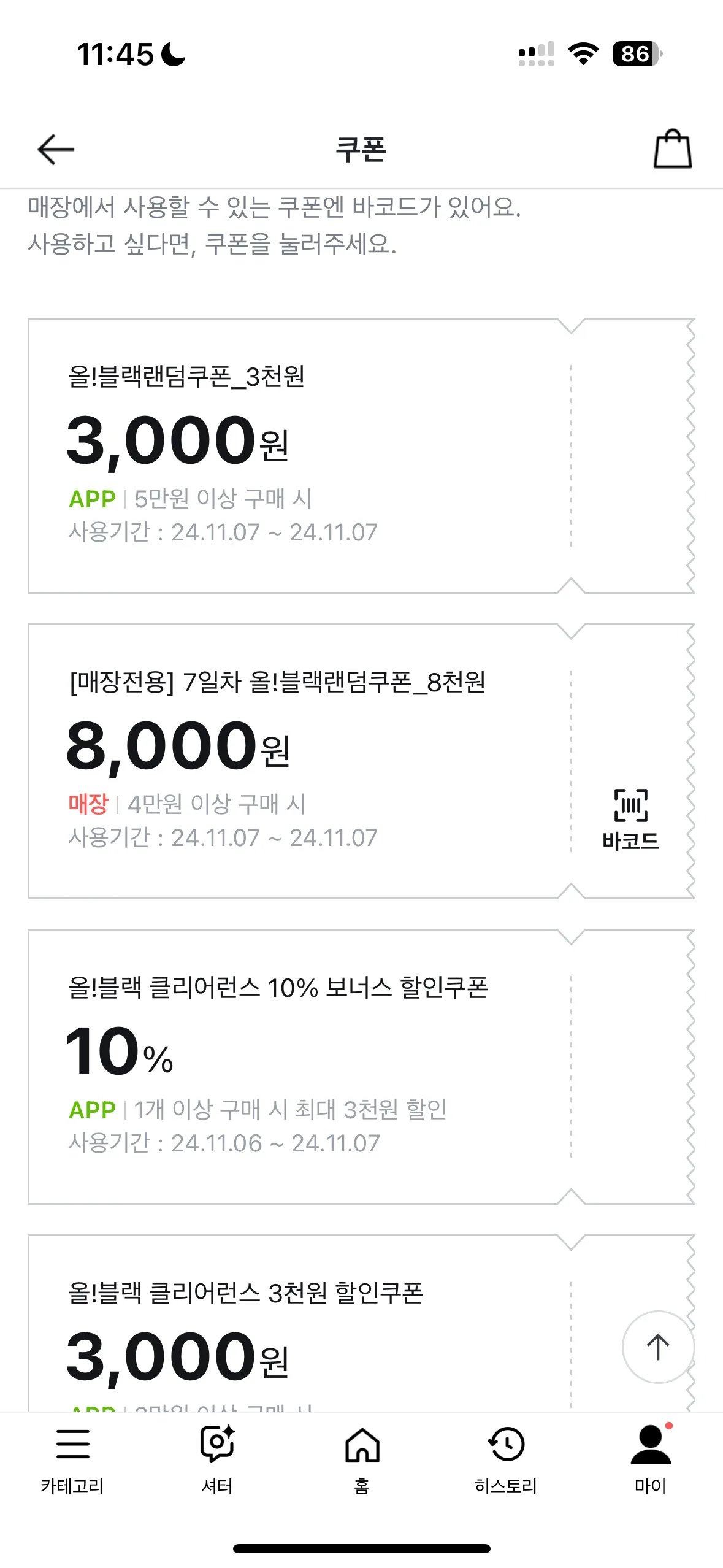Open the 카테고리 hamburger menu icon
This screenshot has width=723, height=1568.
pos(72,1443)
